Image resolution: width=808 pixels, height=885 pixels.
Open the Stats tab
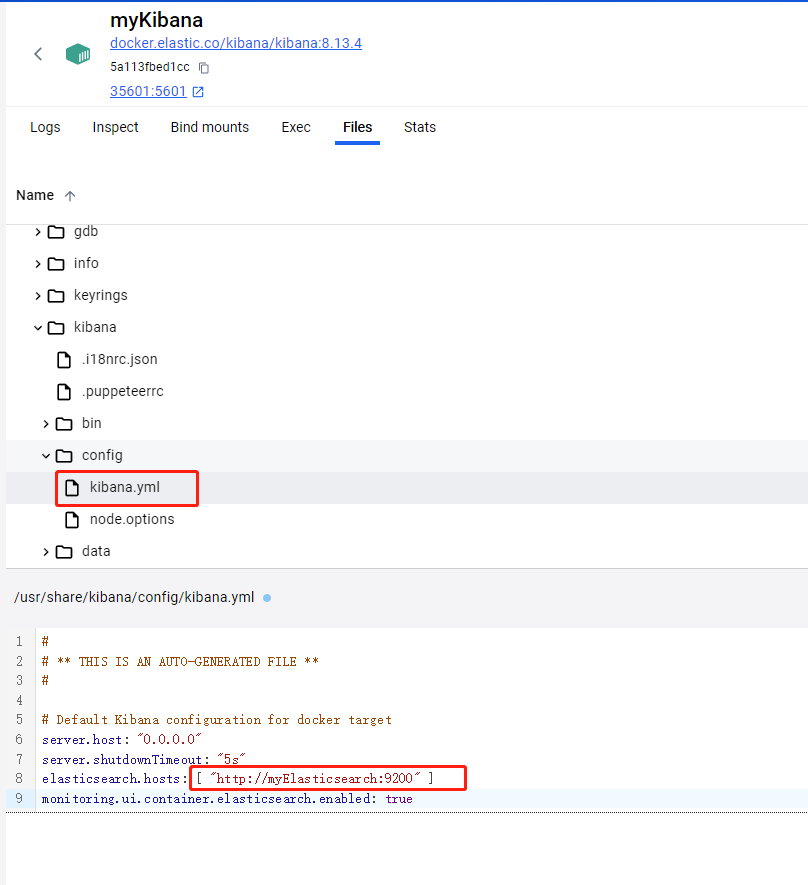click(x=419, y=127)
